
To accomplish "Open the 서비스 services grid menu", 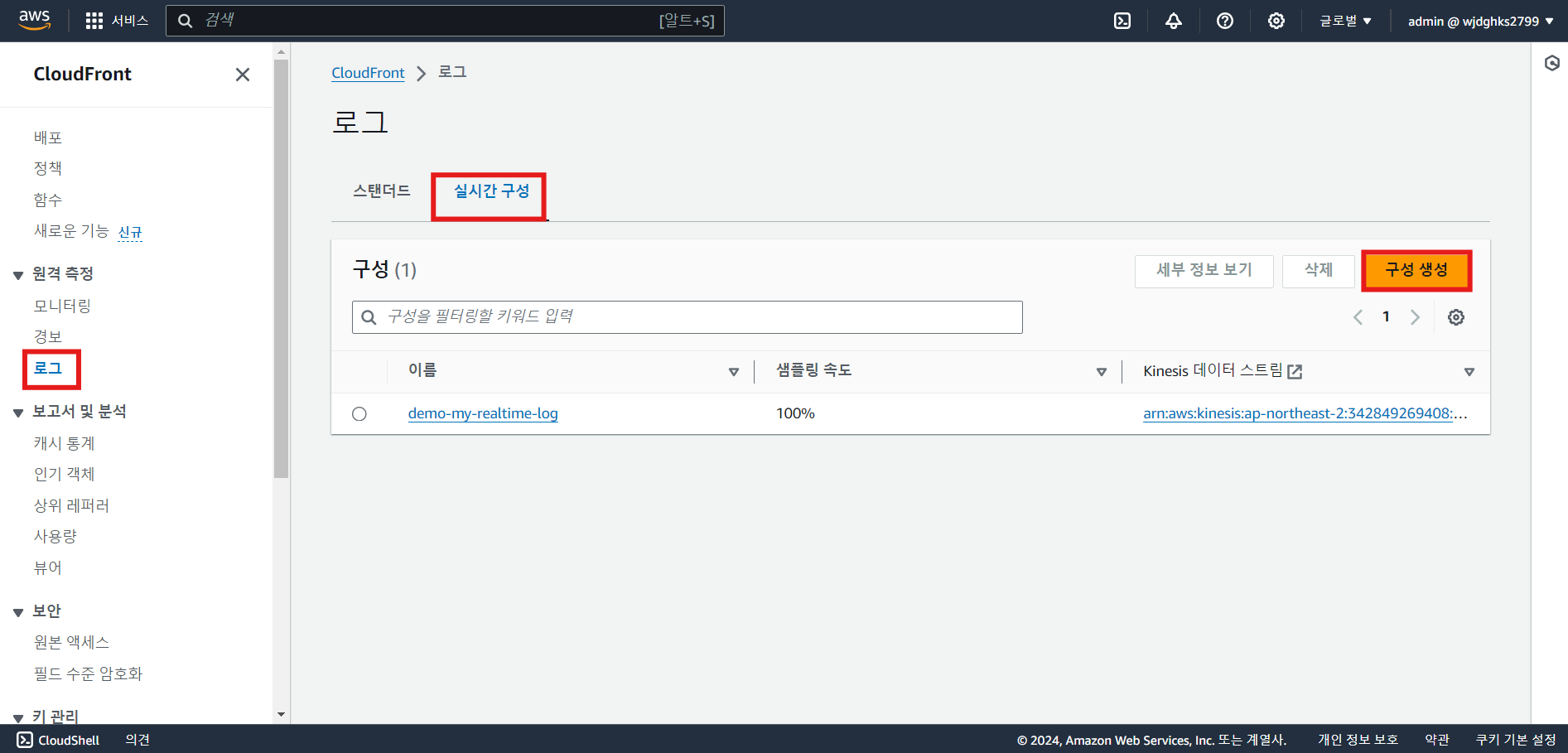I will [x=117, y=21].
